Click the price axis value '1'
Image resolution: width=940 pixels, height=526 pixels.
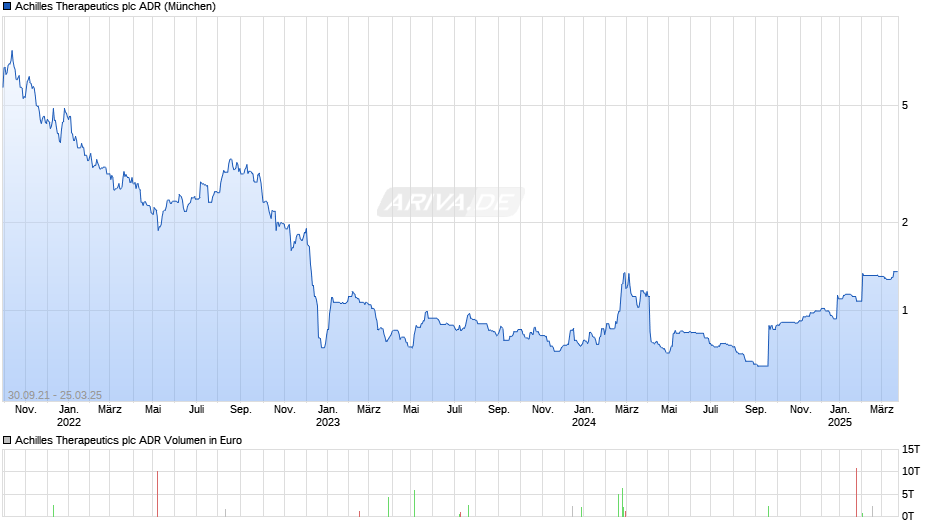point(905,311)
